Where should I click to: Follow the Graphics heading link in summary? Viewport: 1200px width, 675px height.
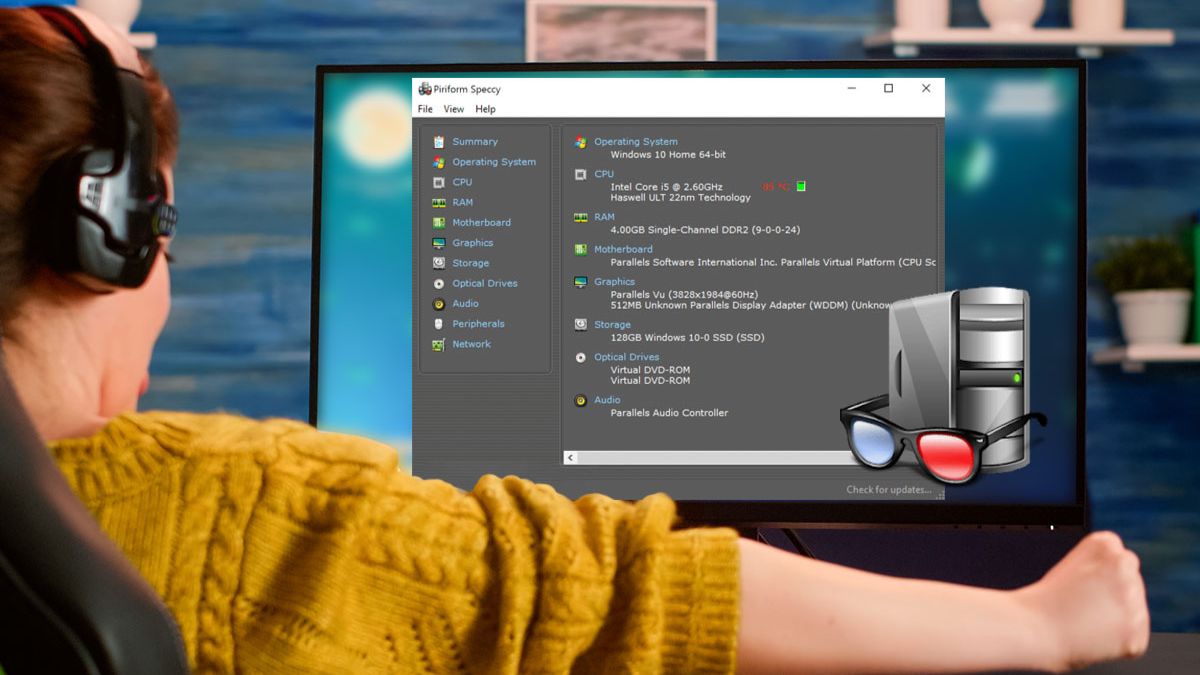click(x=614, y=282)
